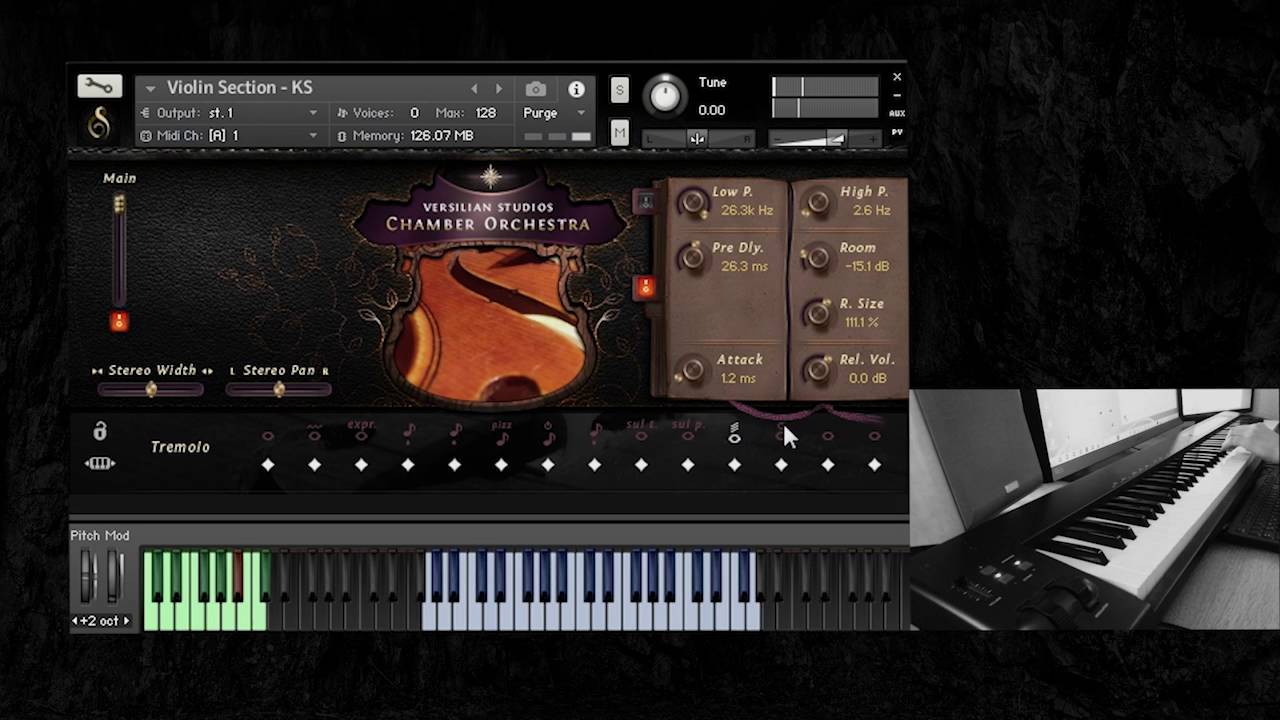The image size is (1280, 720).
Task: Click the Tune value 0.00
Action: click(712, 110)
